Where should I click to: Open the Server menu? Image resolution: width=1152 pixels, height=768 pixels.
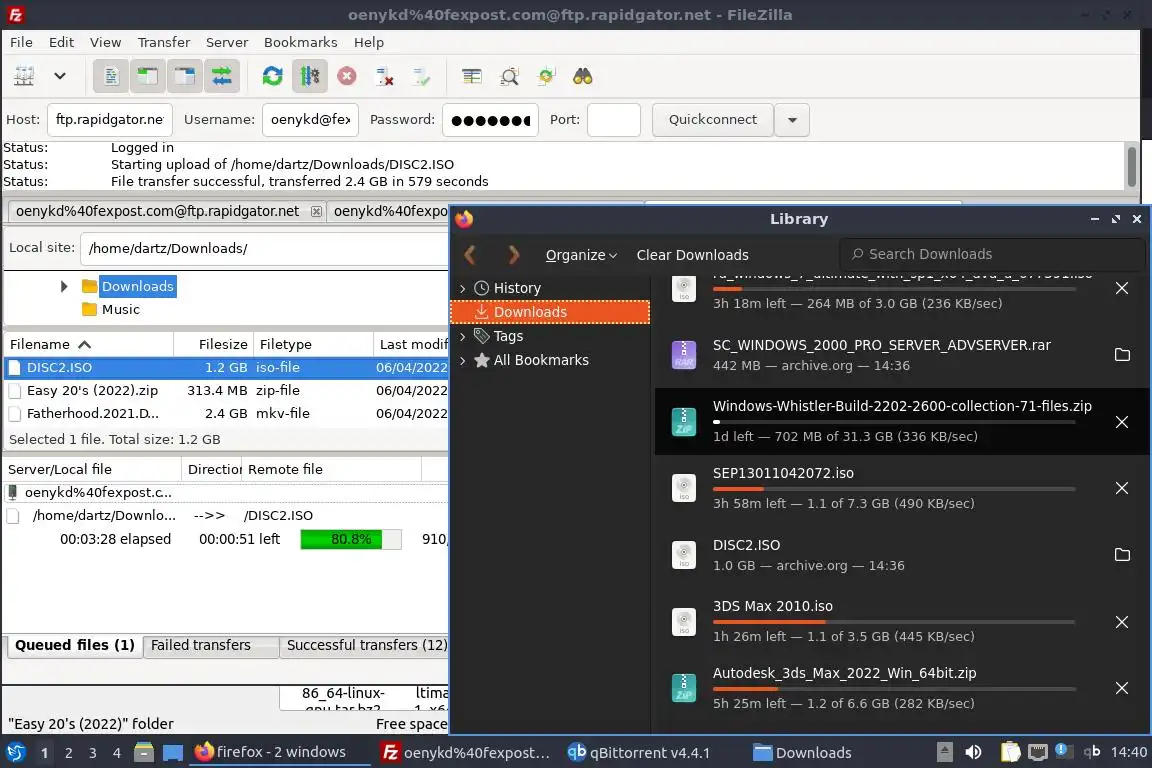[x=226, y=42]
